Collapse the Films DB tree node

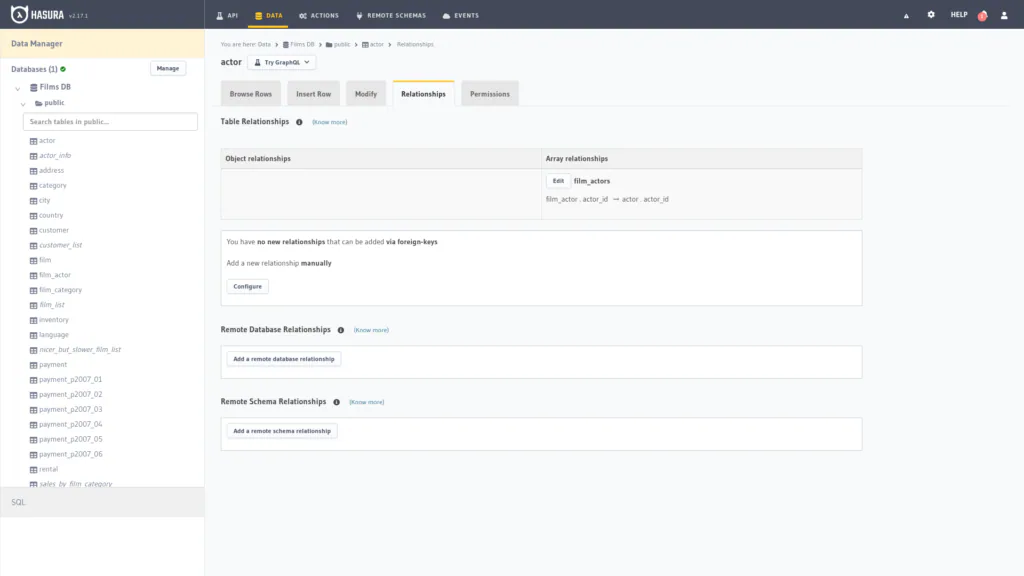pos(18,88)
